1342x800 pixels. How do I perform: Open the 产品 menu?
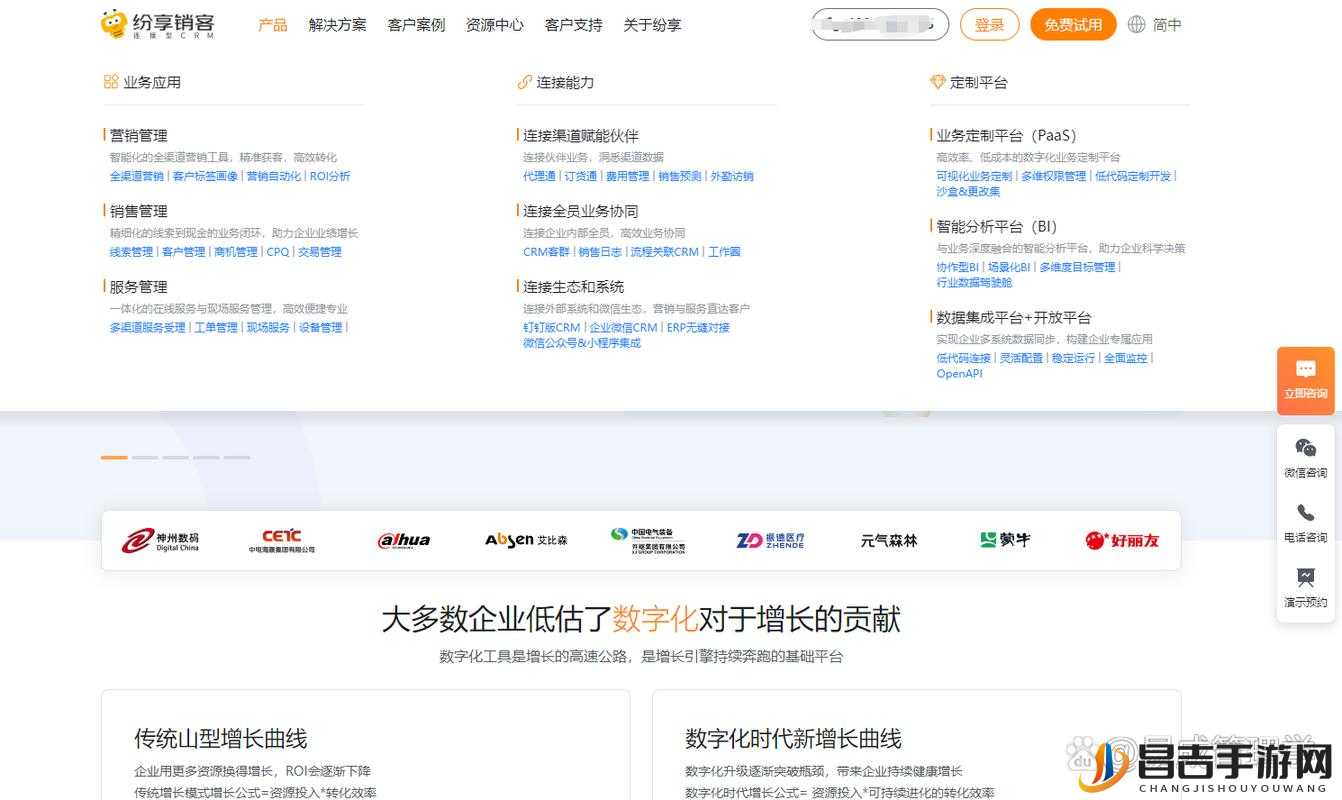(x=273, y=25)
